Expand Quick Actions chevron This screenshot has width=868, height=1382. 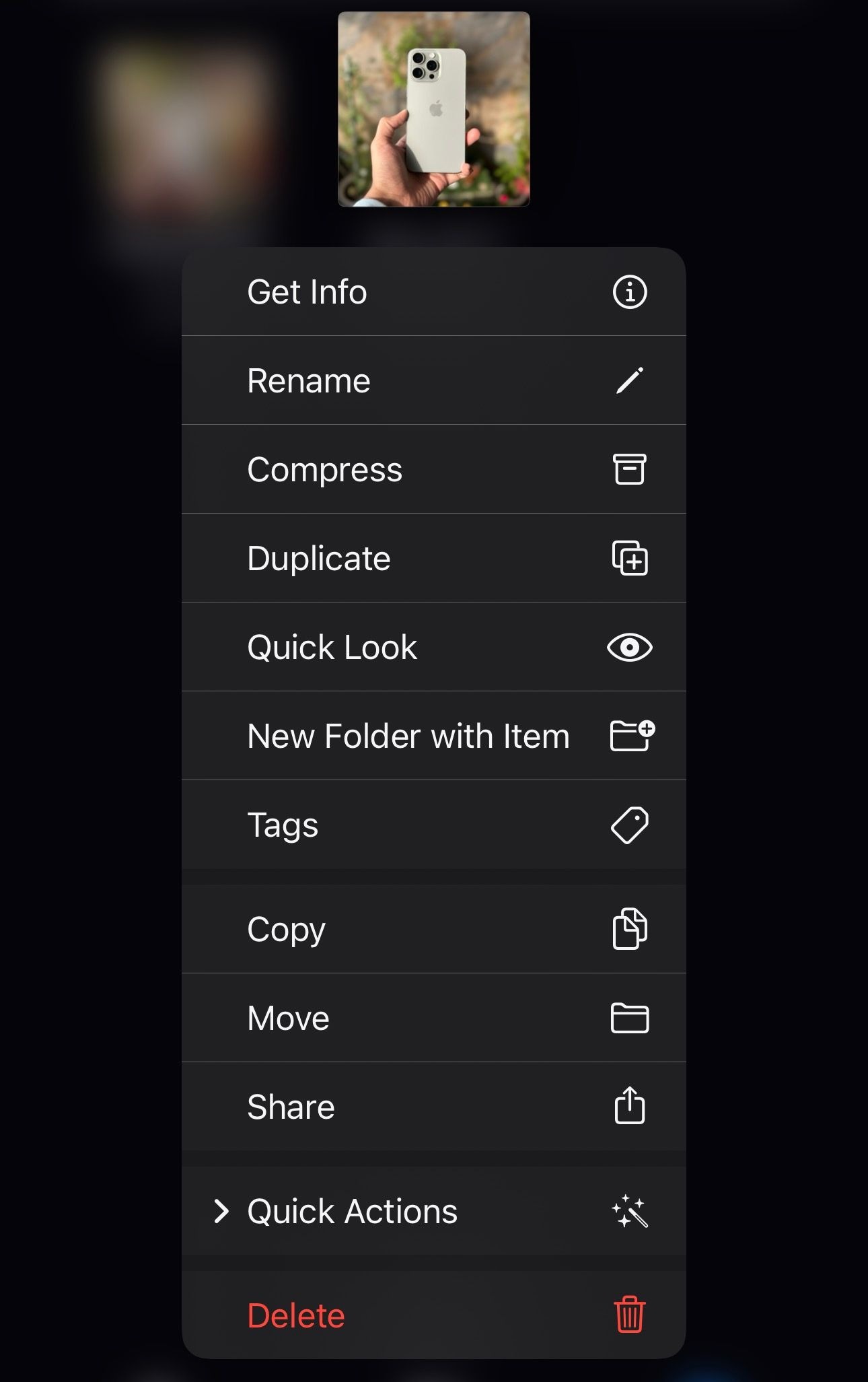click(x=221, y=1211)
